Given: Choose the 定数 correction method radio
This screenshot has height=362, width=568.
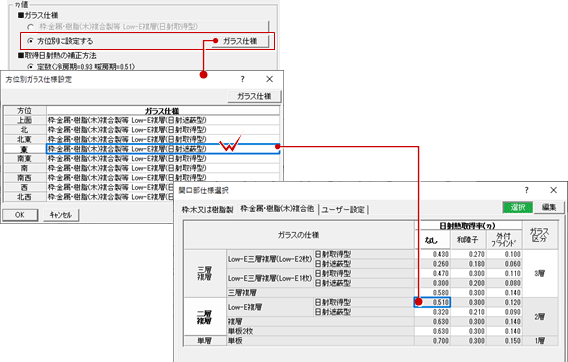Looking at the screenshot, I should tap(30, 67).
